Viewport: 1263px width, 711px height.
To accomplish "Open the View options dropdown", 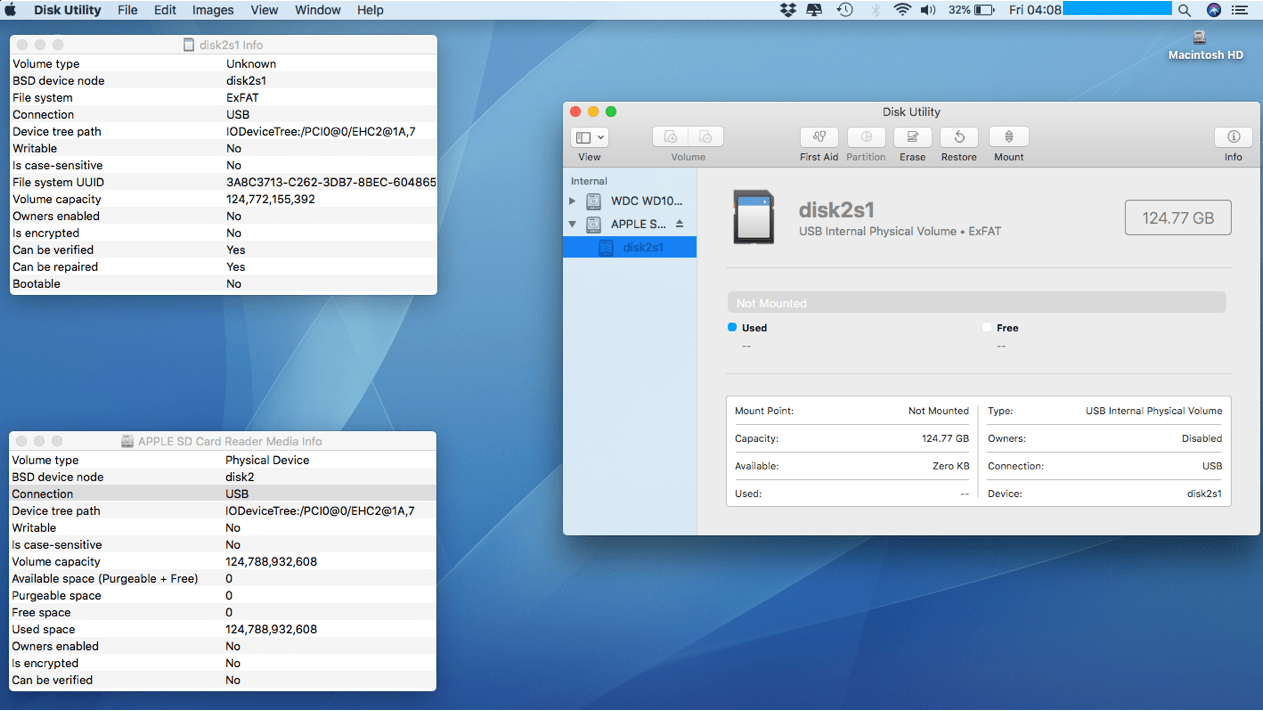I will pos(589,136).
